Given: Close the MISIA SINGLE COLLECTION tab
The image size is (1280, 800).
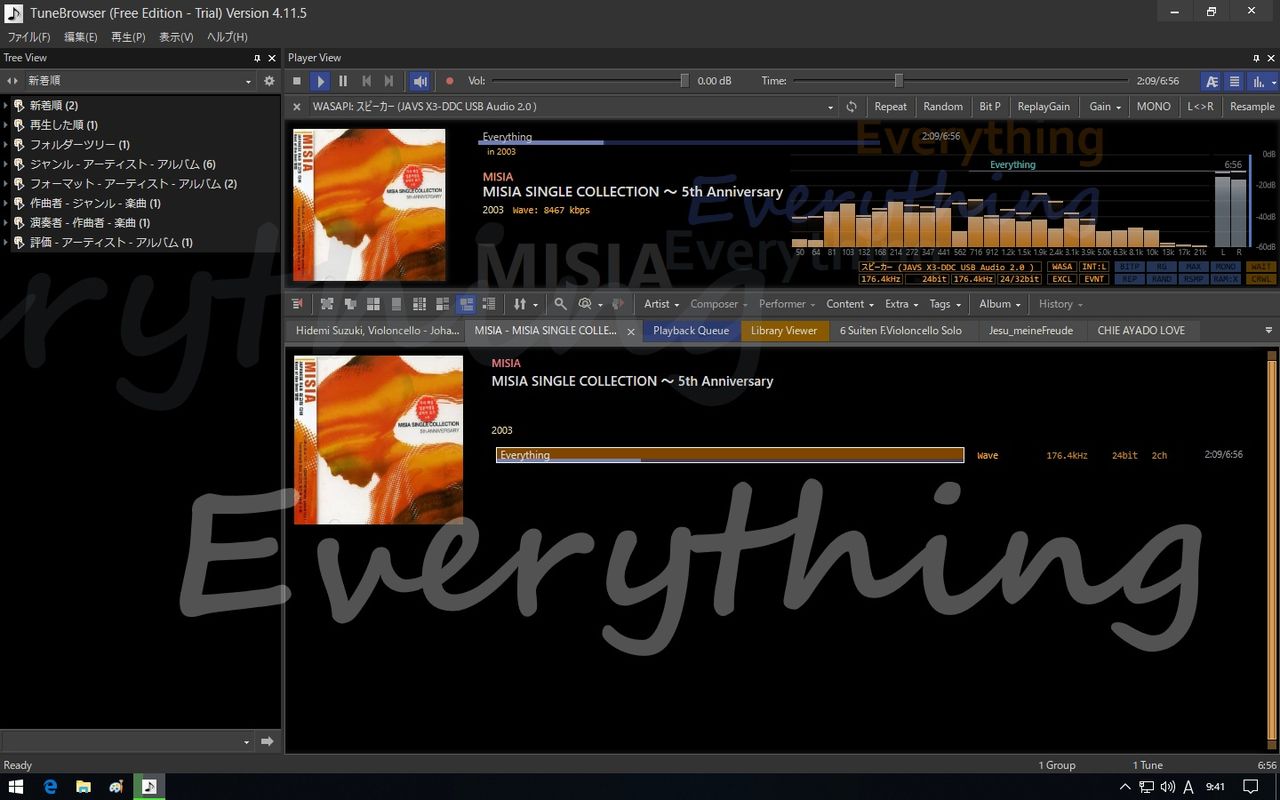Looking at the screenshot, I should (630, 331).
